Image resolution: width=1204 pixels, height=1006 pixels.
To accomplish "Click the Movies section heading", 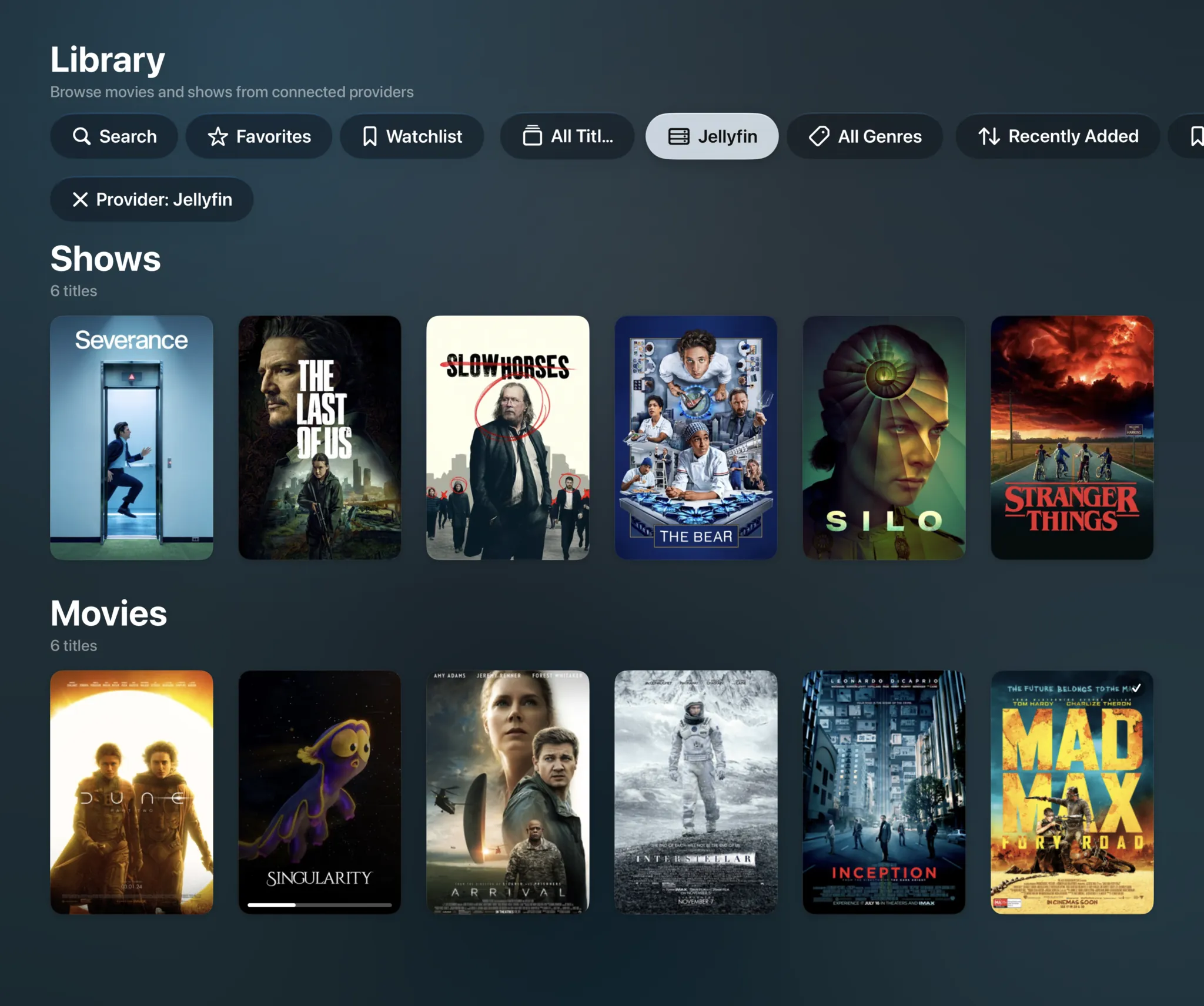I will coord(109,613).
